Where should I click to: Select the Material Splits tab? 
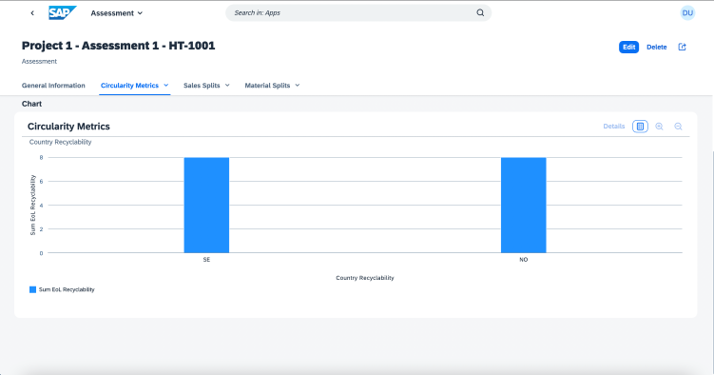pos(267,85)
